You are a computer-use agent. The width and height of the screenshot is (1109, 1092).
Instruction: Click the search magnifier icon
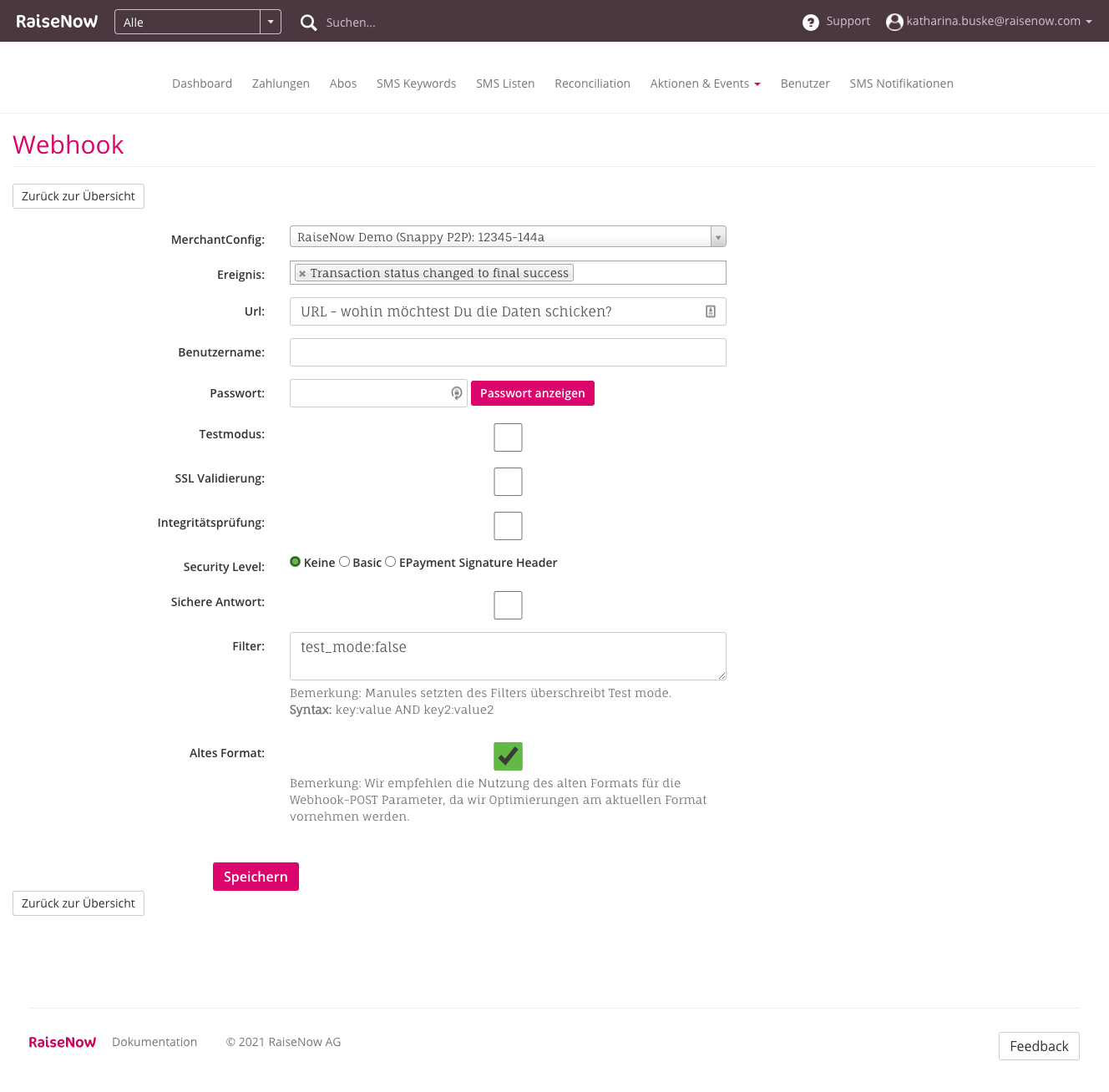(x=309, y=23)
